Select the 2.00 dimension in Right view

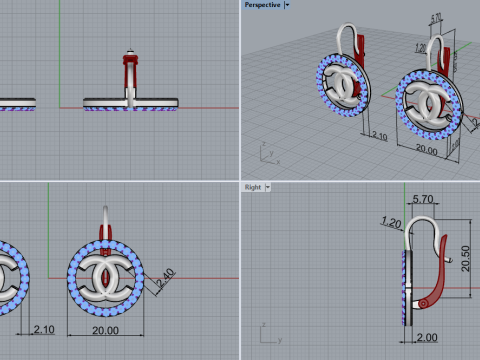(427, 337)
